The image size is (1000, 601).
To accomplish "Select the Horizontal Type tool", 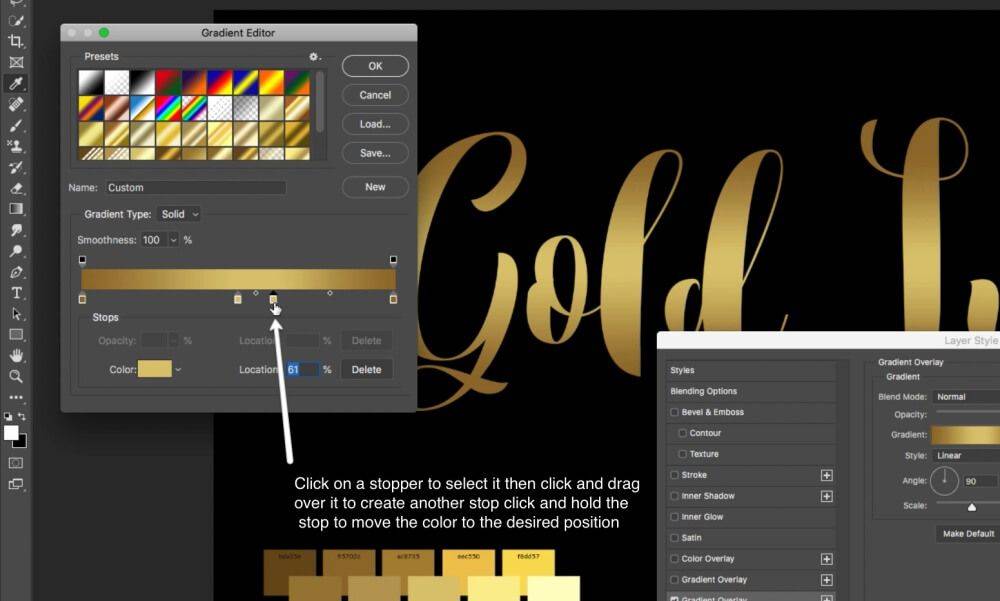I will (x=16, y=293).
